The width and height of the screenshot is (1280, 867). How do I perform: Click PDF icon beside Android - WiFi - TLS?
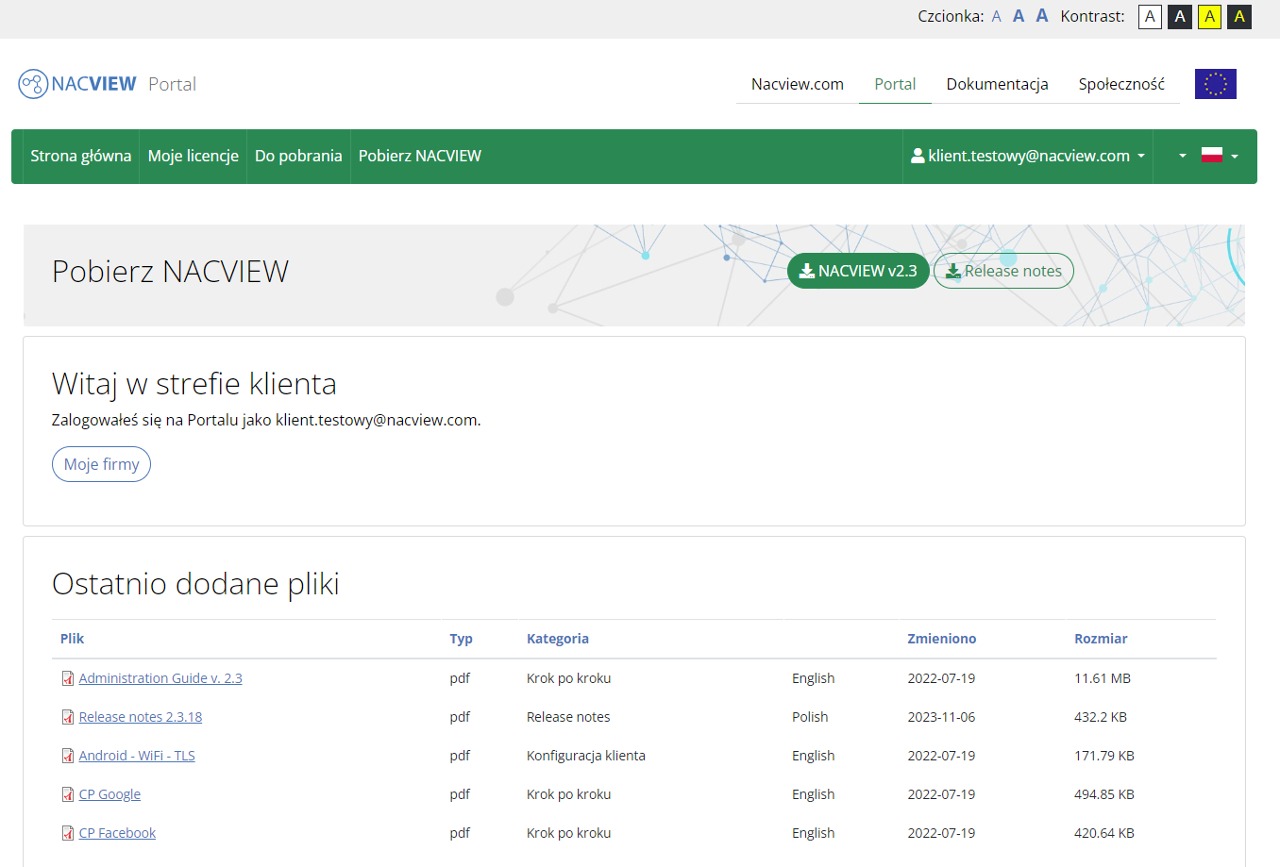[68, 756]
